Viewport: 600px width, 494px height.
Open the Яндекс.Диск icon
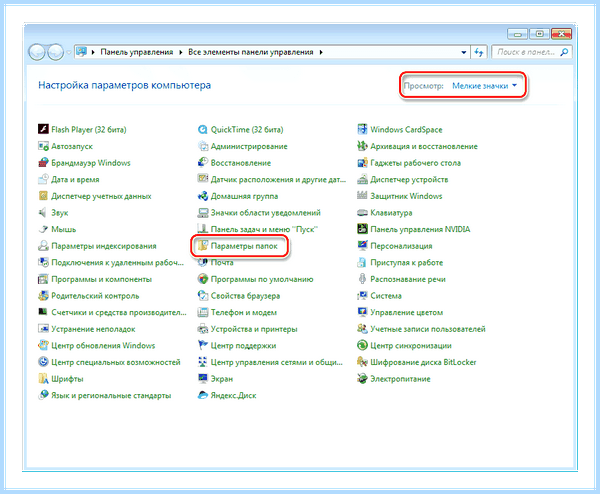tap(202, 395)
